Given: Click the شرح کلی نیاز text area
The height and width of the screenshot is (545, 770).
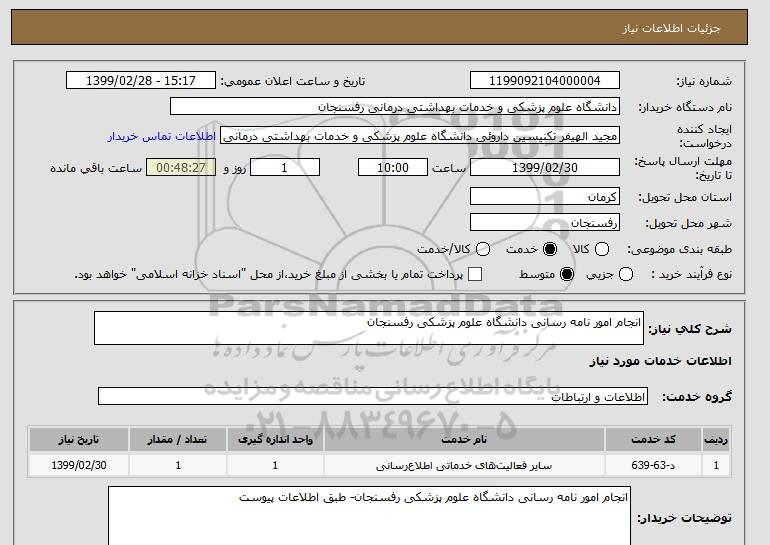Looking at the screenshot, I should 369,328.
